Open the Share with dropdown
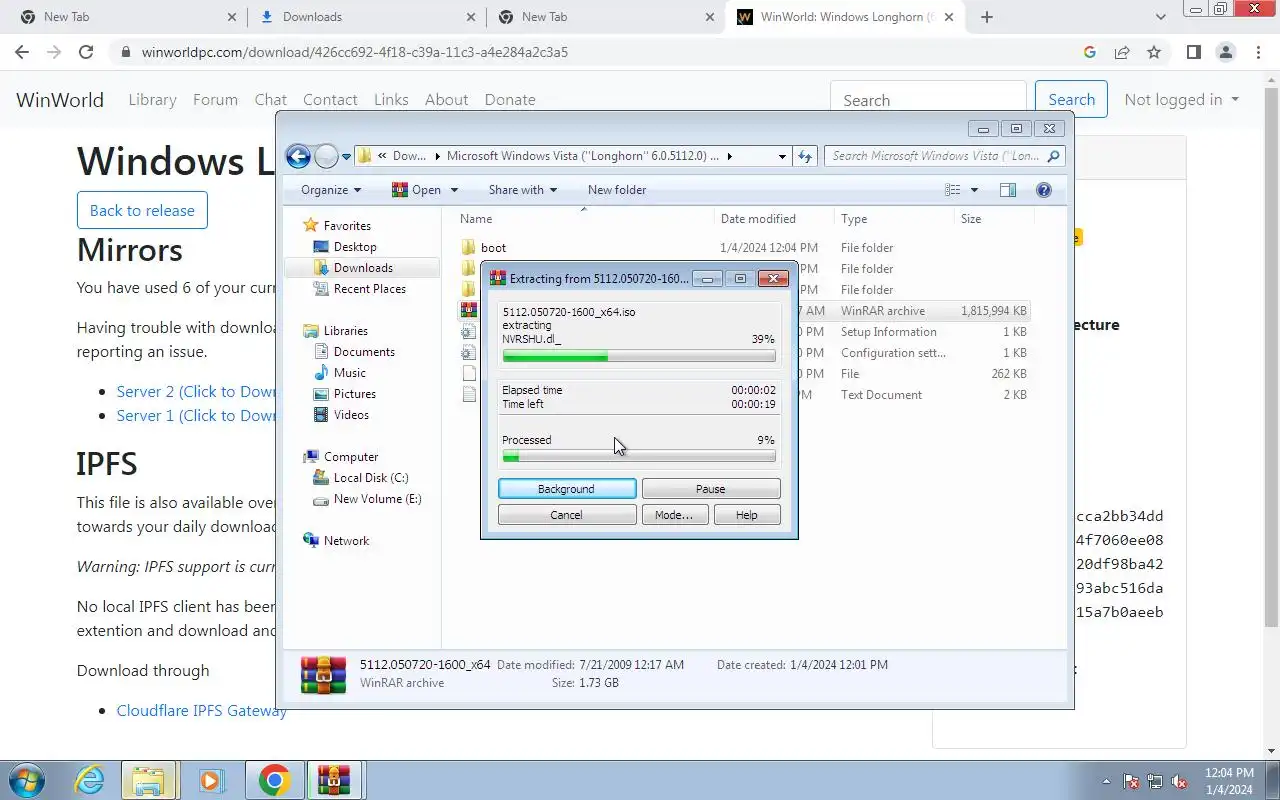Viewport: 1280px width, 800px height. (523, 190)
